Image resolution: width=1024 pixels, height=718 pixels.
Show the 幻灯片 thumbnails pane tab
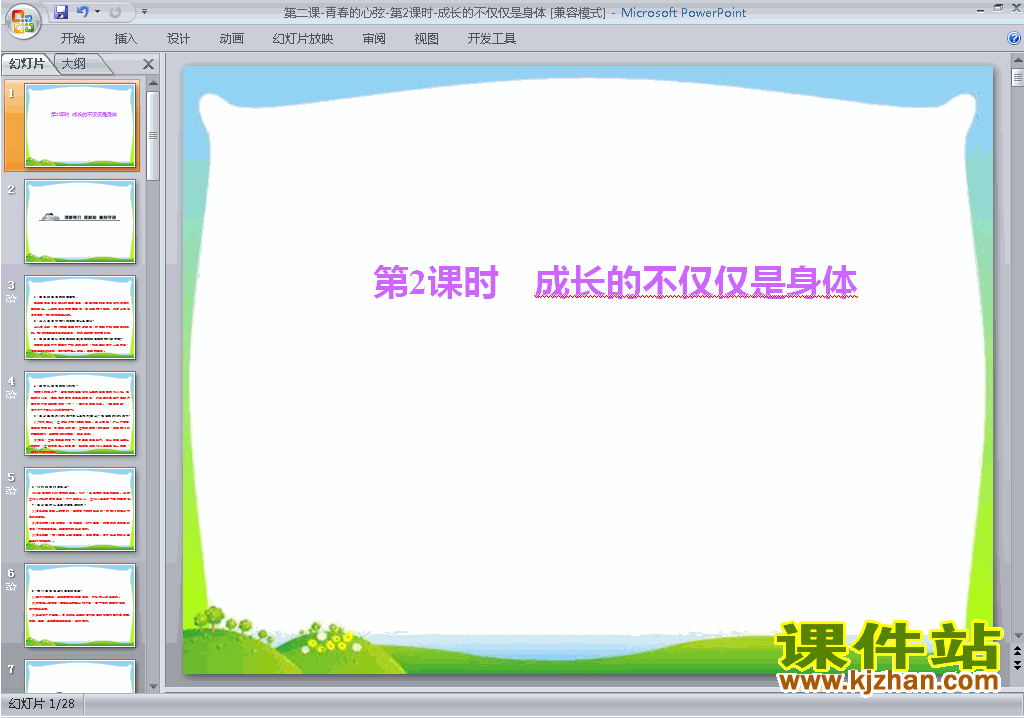pos(27,63)
